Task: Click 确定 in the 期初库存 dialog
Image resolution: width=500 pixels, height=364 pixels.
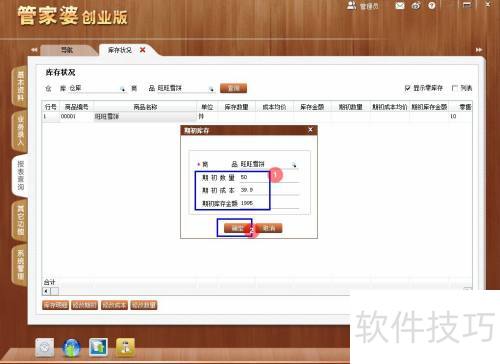Action: click(237, 228)
